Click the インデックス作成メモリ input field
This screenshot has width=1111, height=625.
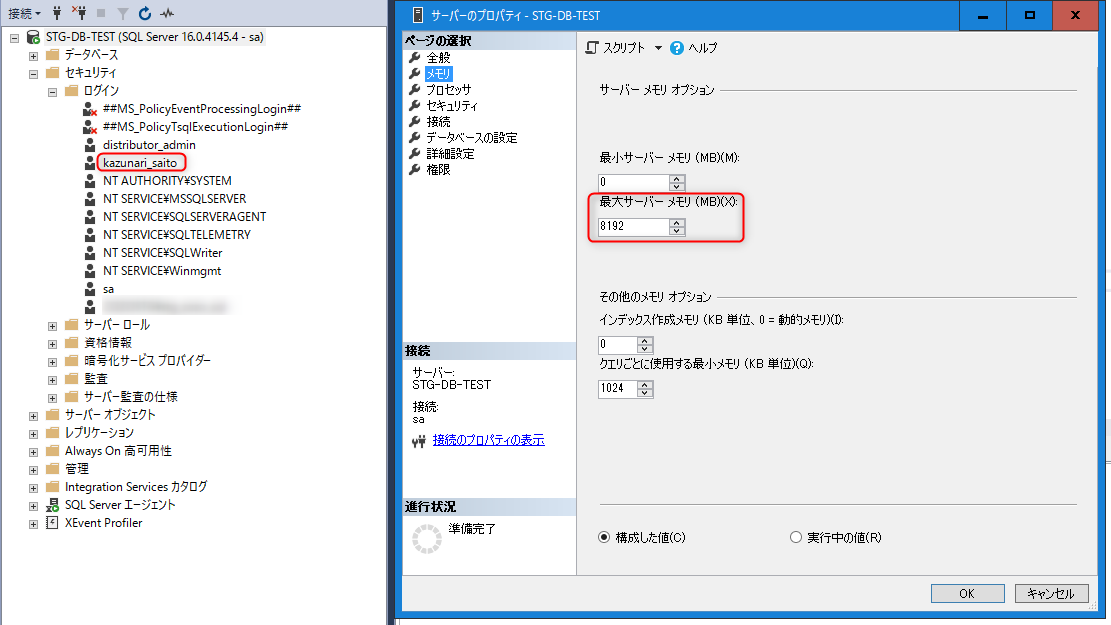(618, 344)
